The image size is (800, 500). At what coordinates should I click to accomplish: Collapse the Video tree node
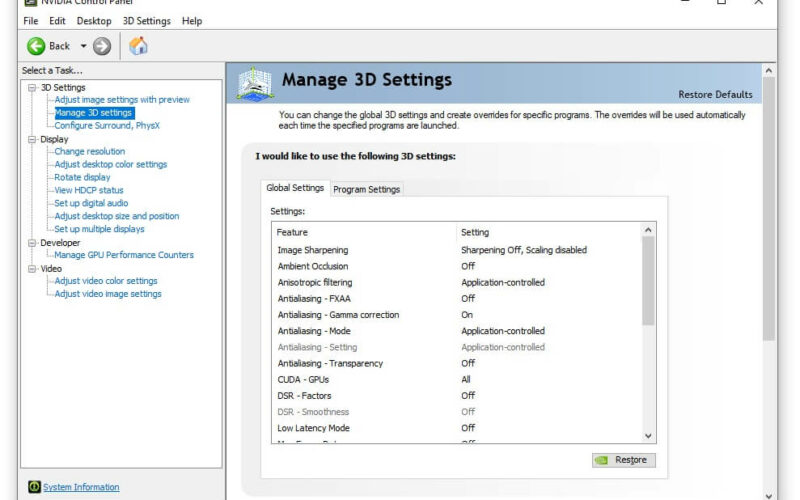click(32, 269)
